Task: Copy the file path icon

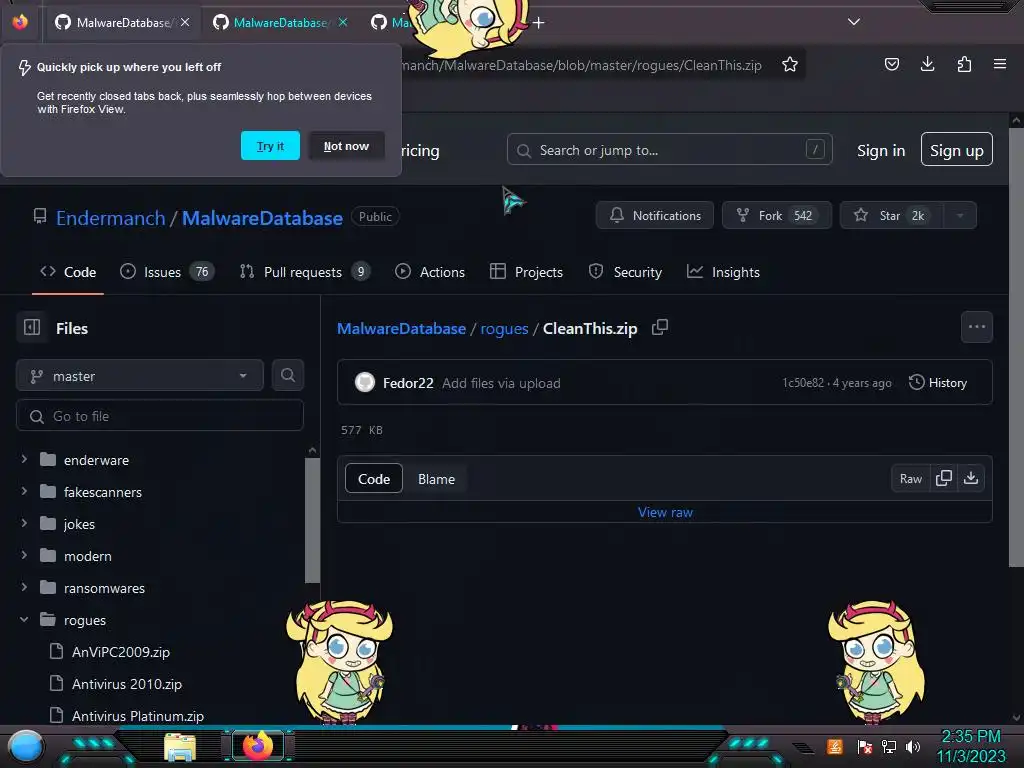Action: [660, 327]
